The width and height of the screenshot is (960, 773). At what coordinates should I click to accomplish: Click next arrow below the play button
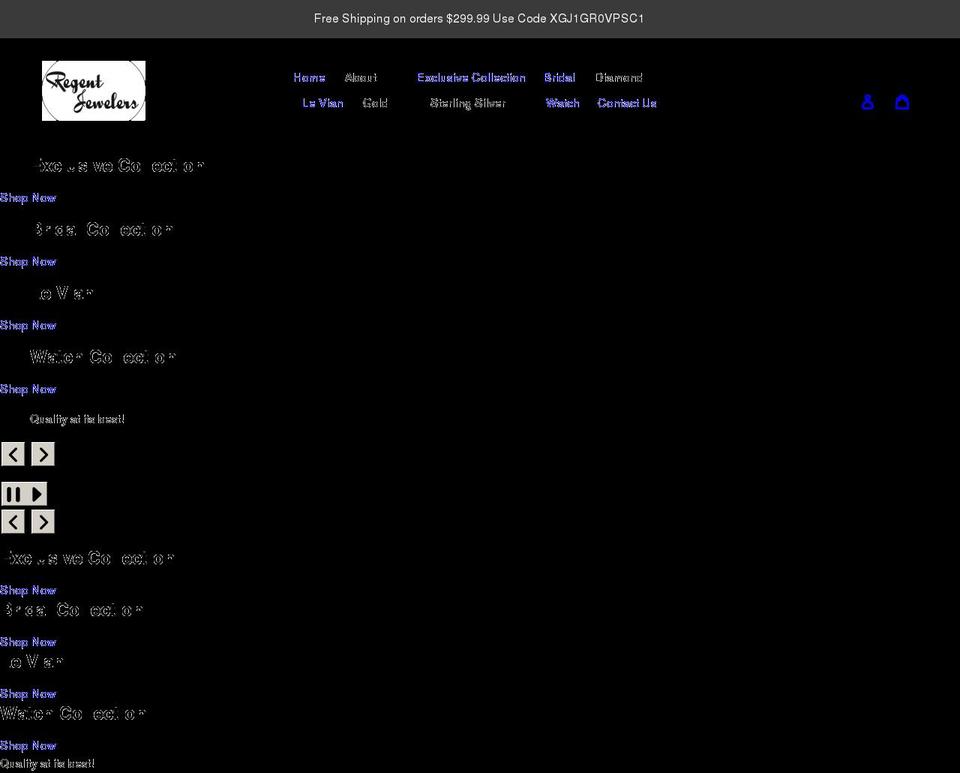click(43, 521)
